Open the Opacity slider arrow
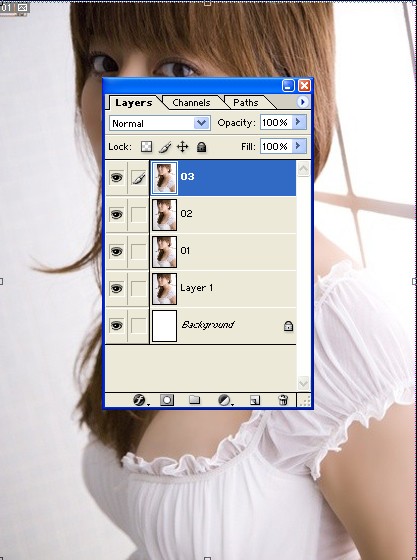This screenshot has height=560, width=417. point(299,122)
